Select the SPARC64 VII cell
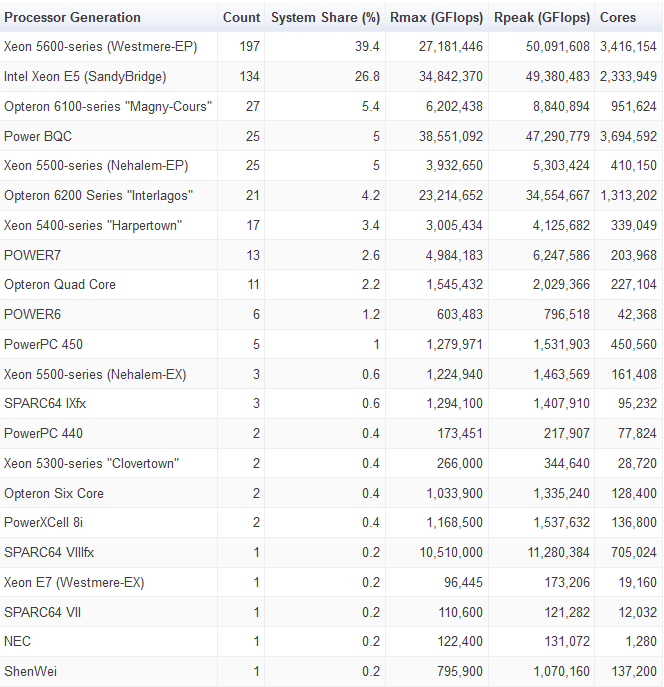Screen dimensions: 664x687 click(42, 612)
